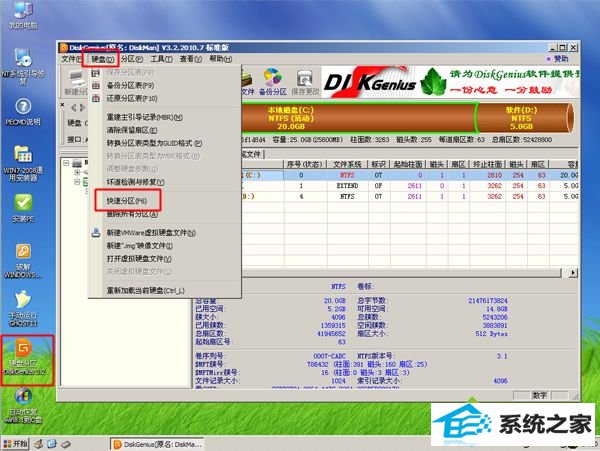
Task: Click the 终止柱面 column header
Action: click(487, 164)
